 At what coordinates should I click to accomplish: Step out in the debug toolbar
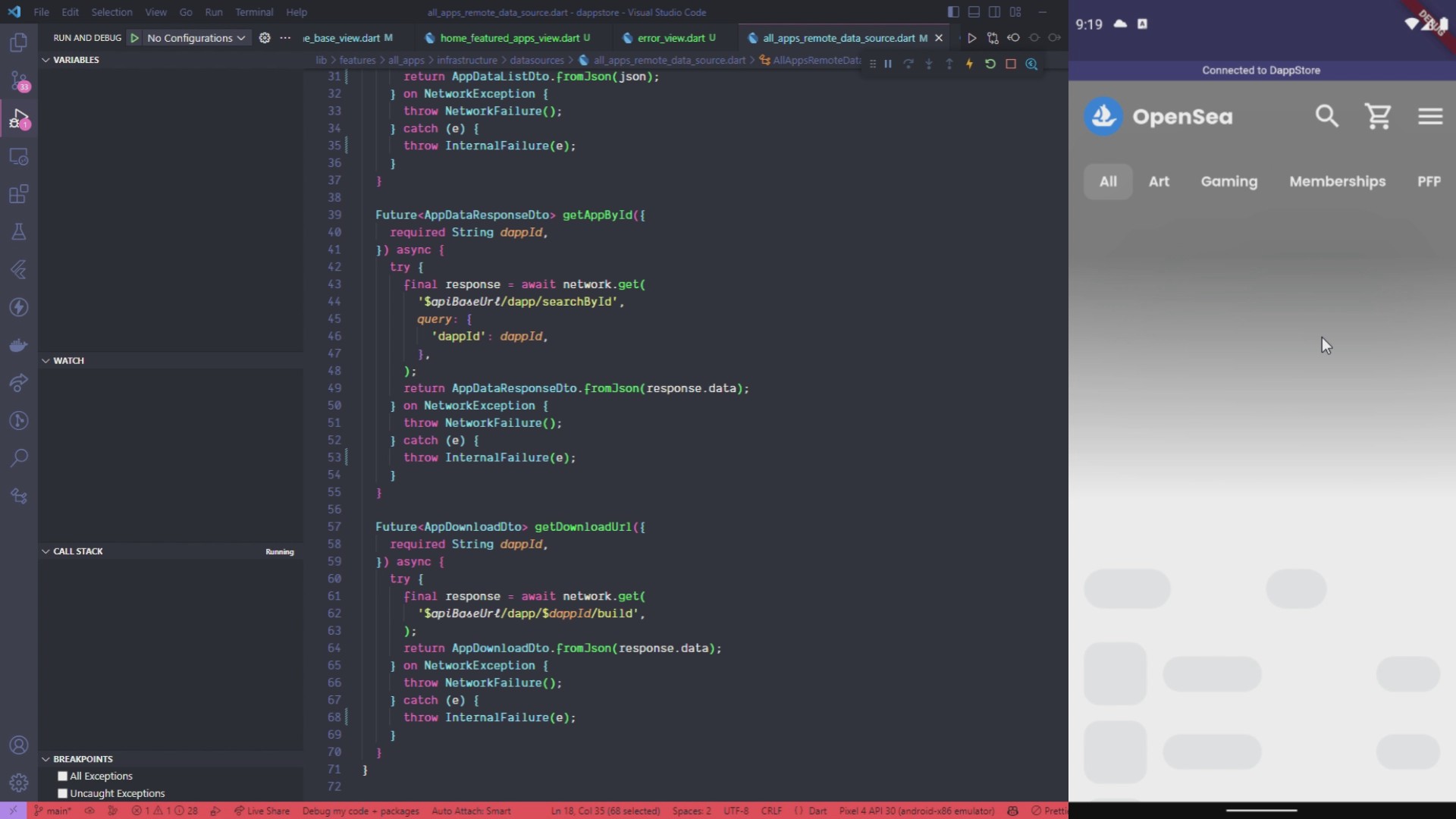pyautogui.click(x=949, y=64)
